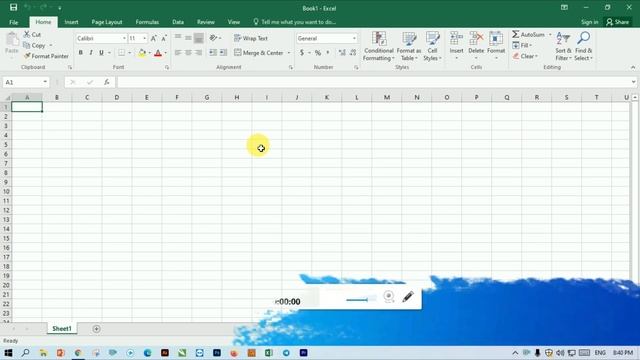Click the Share button
Screen dimensions: 640x360
click(x=618, y=22)
